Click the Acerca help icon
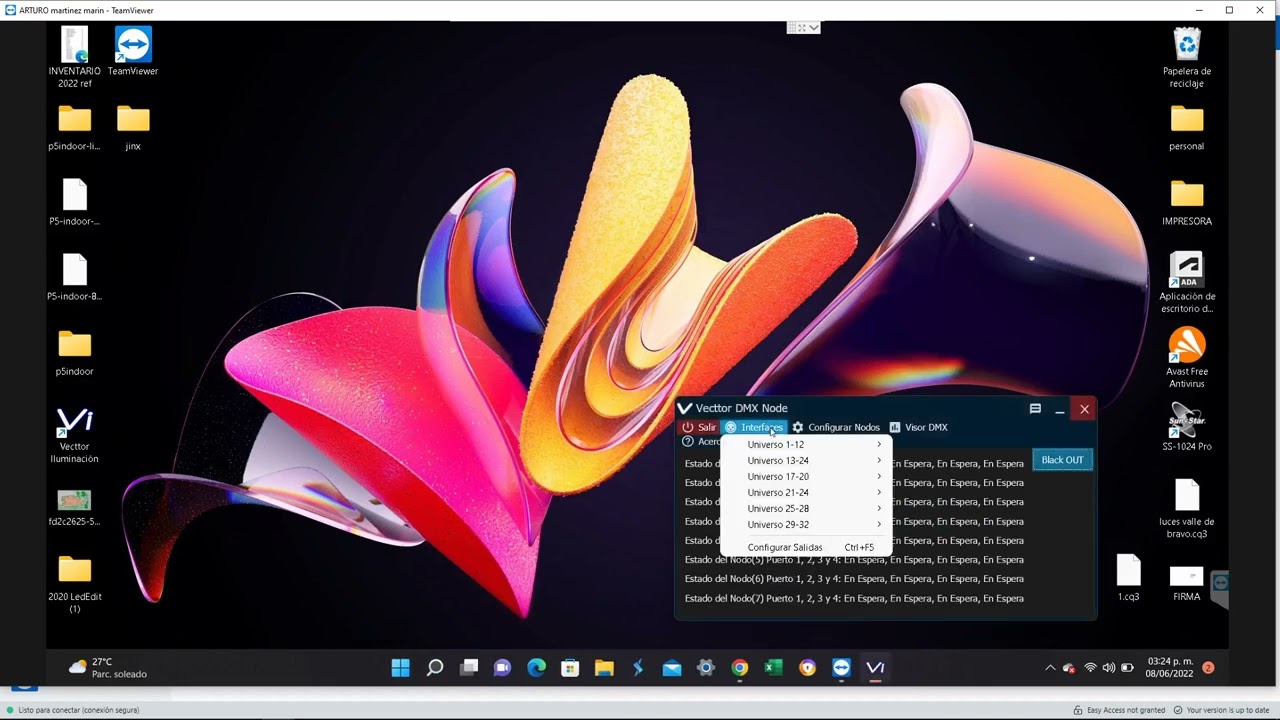 [x=687, y=441]
